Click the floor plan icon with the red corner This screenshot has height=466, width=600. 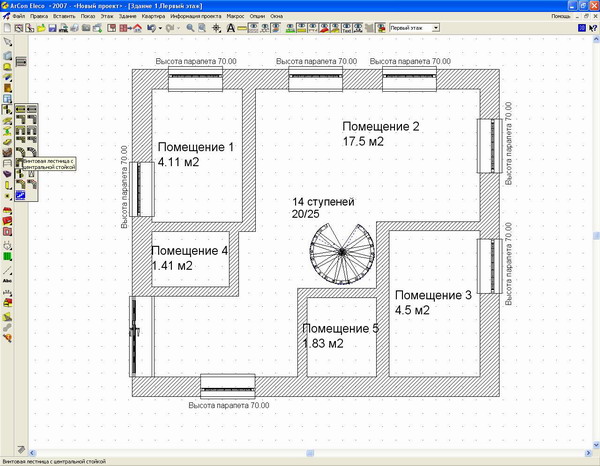[x=111, y=28]
